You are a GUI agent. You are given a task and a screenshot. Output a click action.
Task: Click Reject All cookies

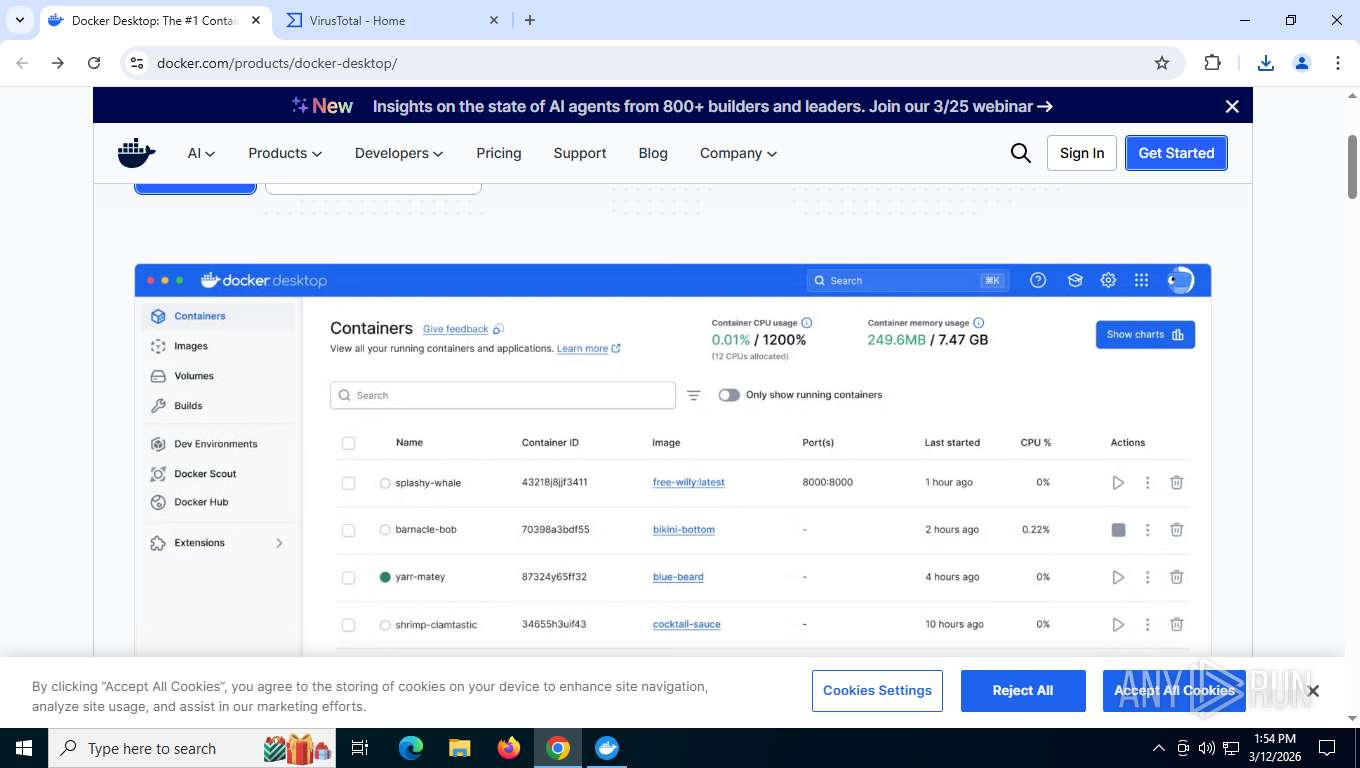coord(1023,691)
